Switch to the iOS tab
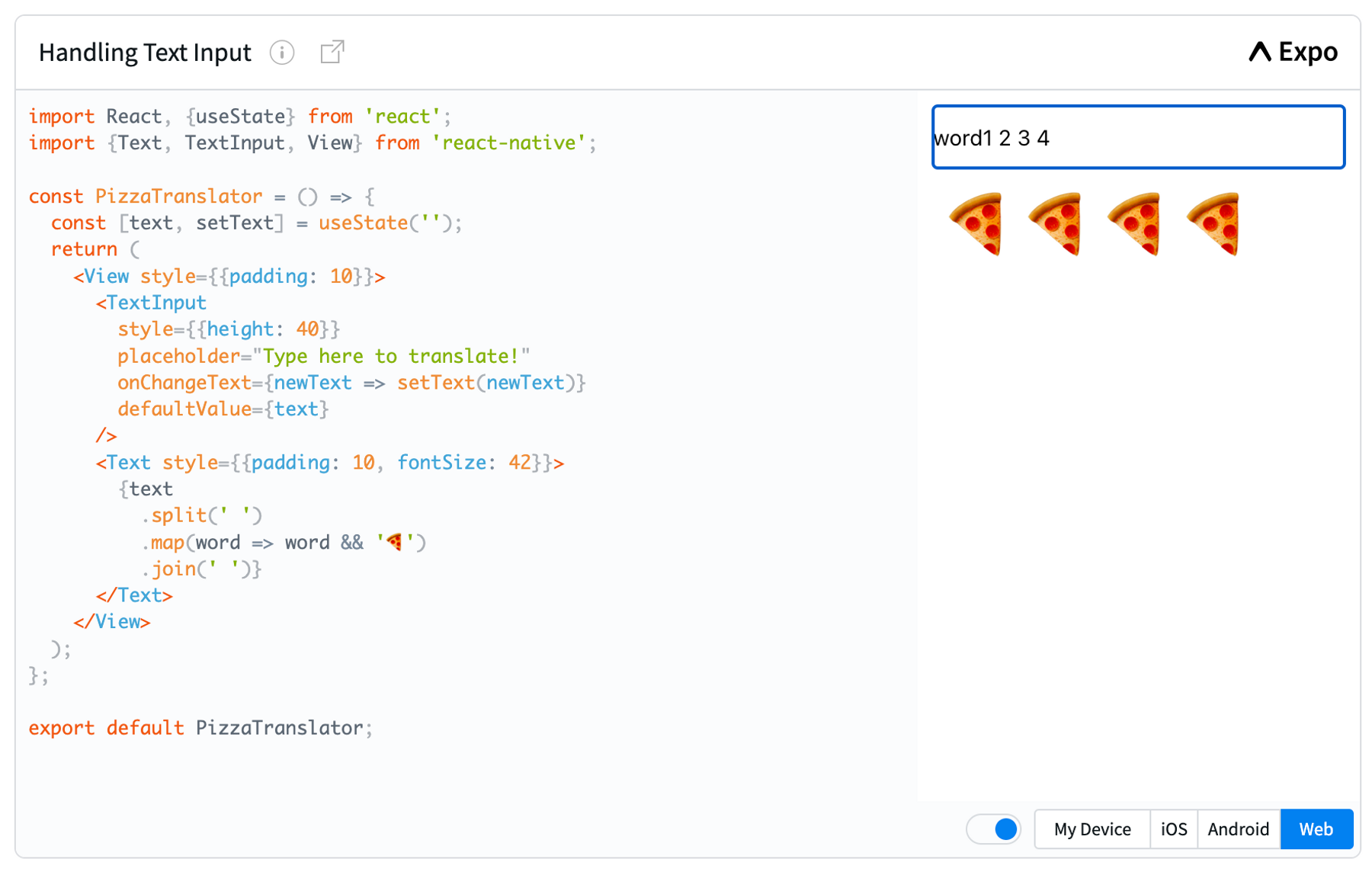 click(x=1173, y=829)
